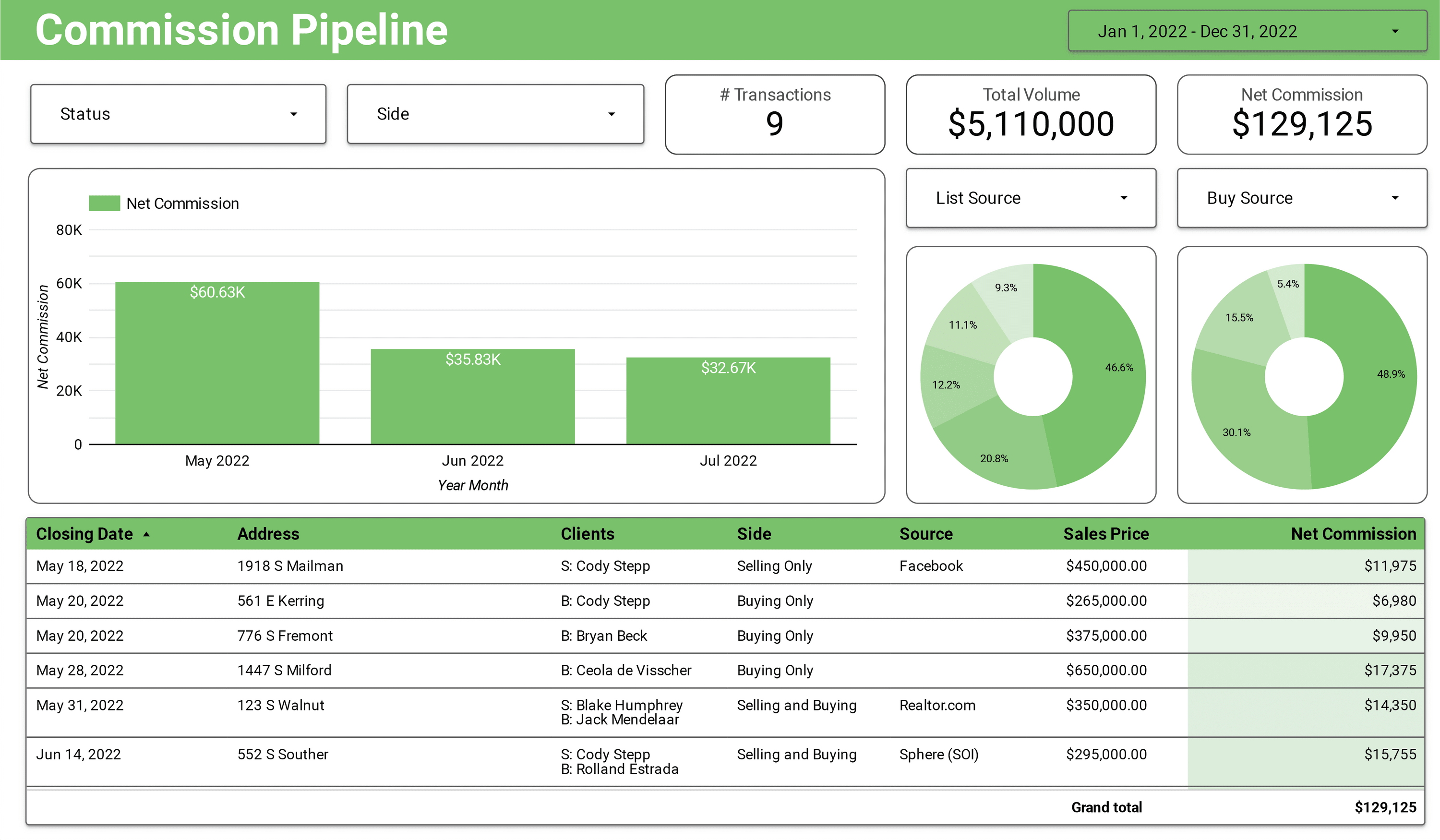Click the Net Commission legend swatch
Image resolution: width=1440 pixels, height=840 pixels.
[x=103, y=203]
